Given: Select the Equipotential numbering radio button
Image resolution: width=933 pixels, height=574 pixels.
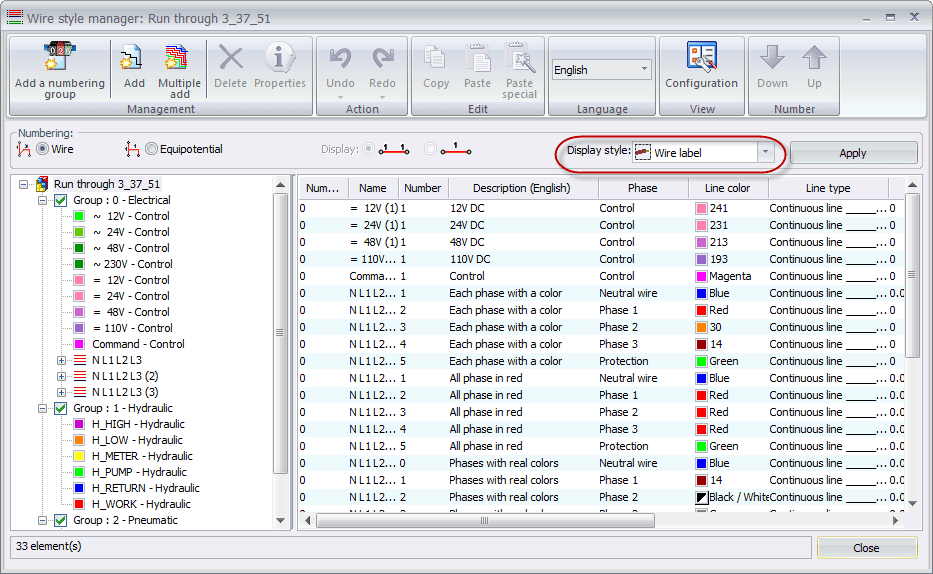Looking at the screenshot, I should (151, 149).
